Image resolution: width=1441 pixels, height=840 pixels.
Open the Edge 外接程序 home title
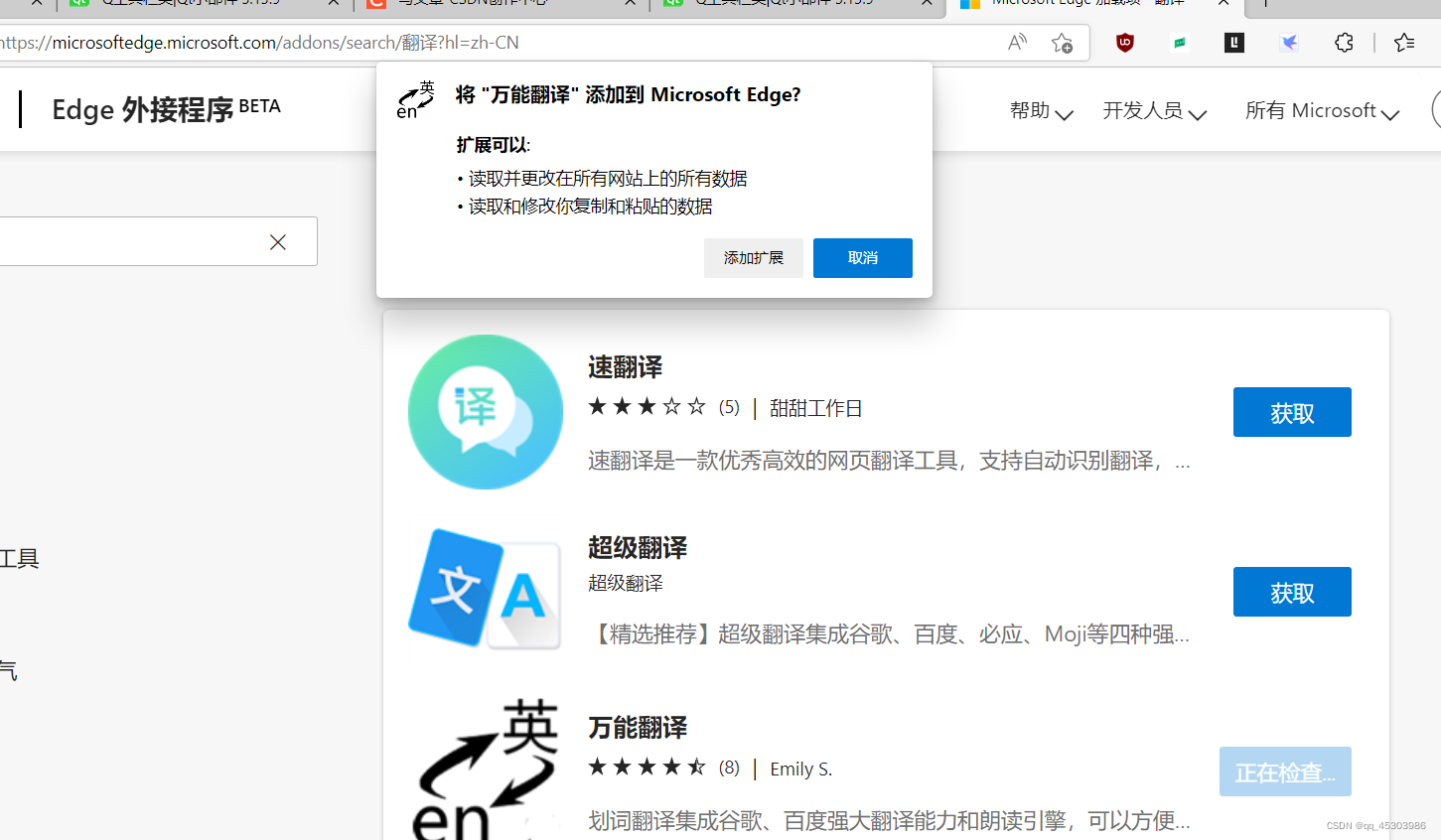pos(166,109)
